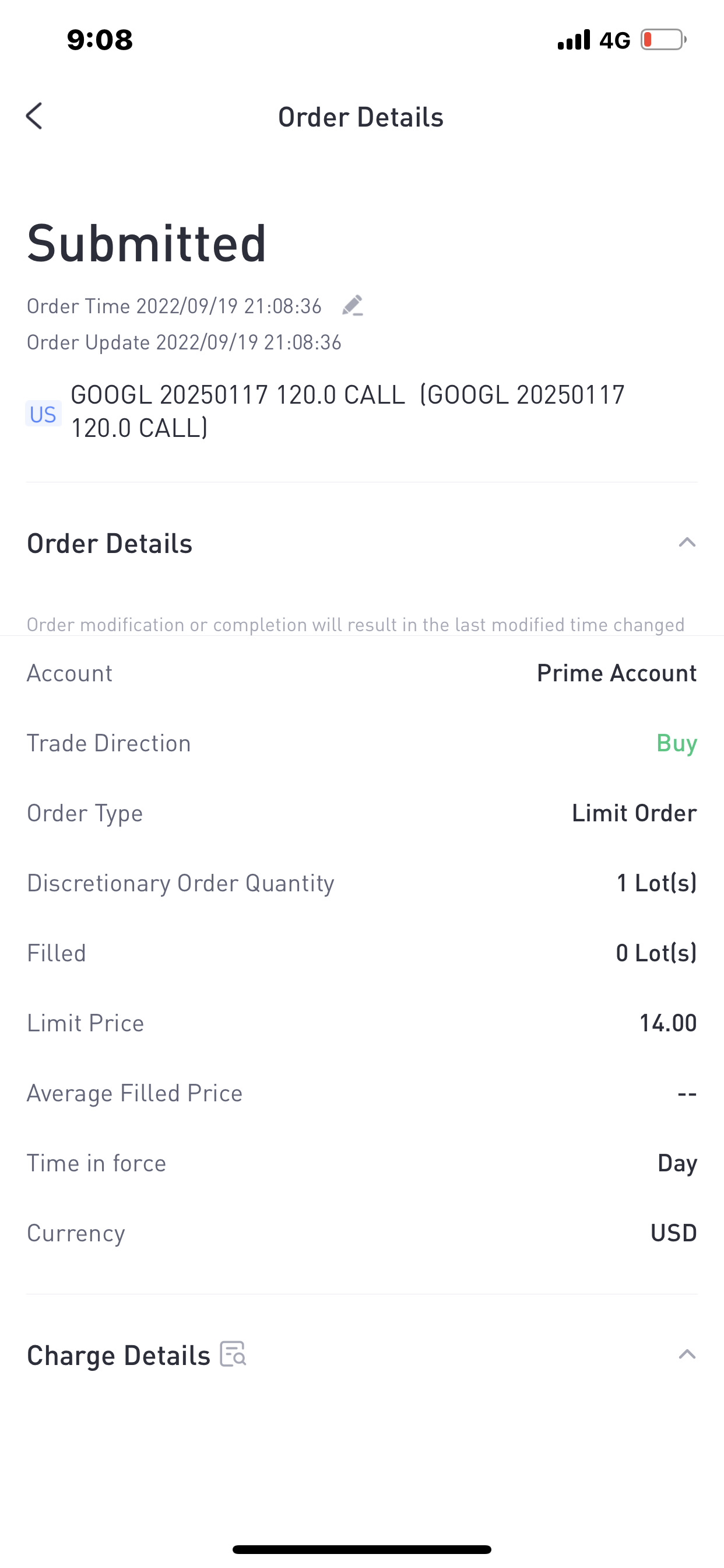Tap the green Buy trade direction
The height and width of the screenshot is (1568, 724).
pos(677,743)
